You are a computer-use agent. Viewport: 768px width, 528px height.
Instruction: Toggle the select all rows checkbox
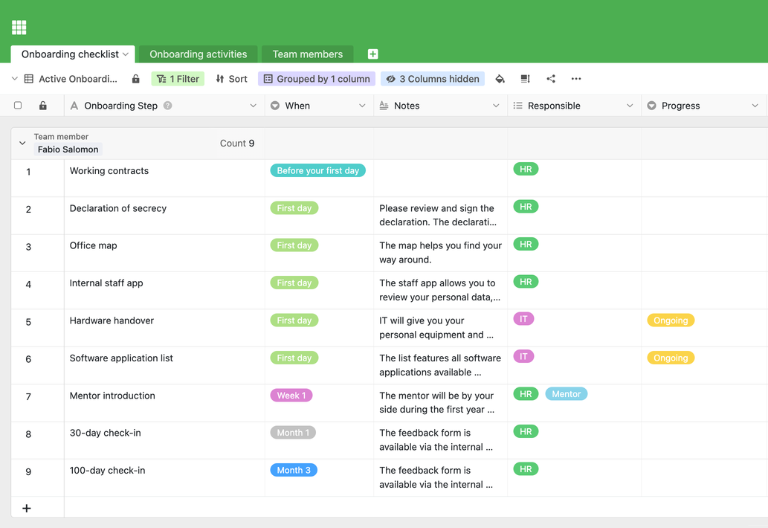pyautogui.click(x=18, y=106)
